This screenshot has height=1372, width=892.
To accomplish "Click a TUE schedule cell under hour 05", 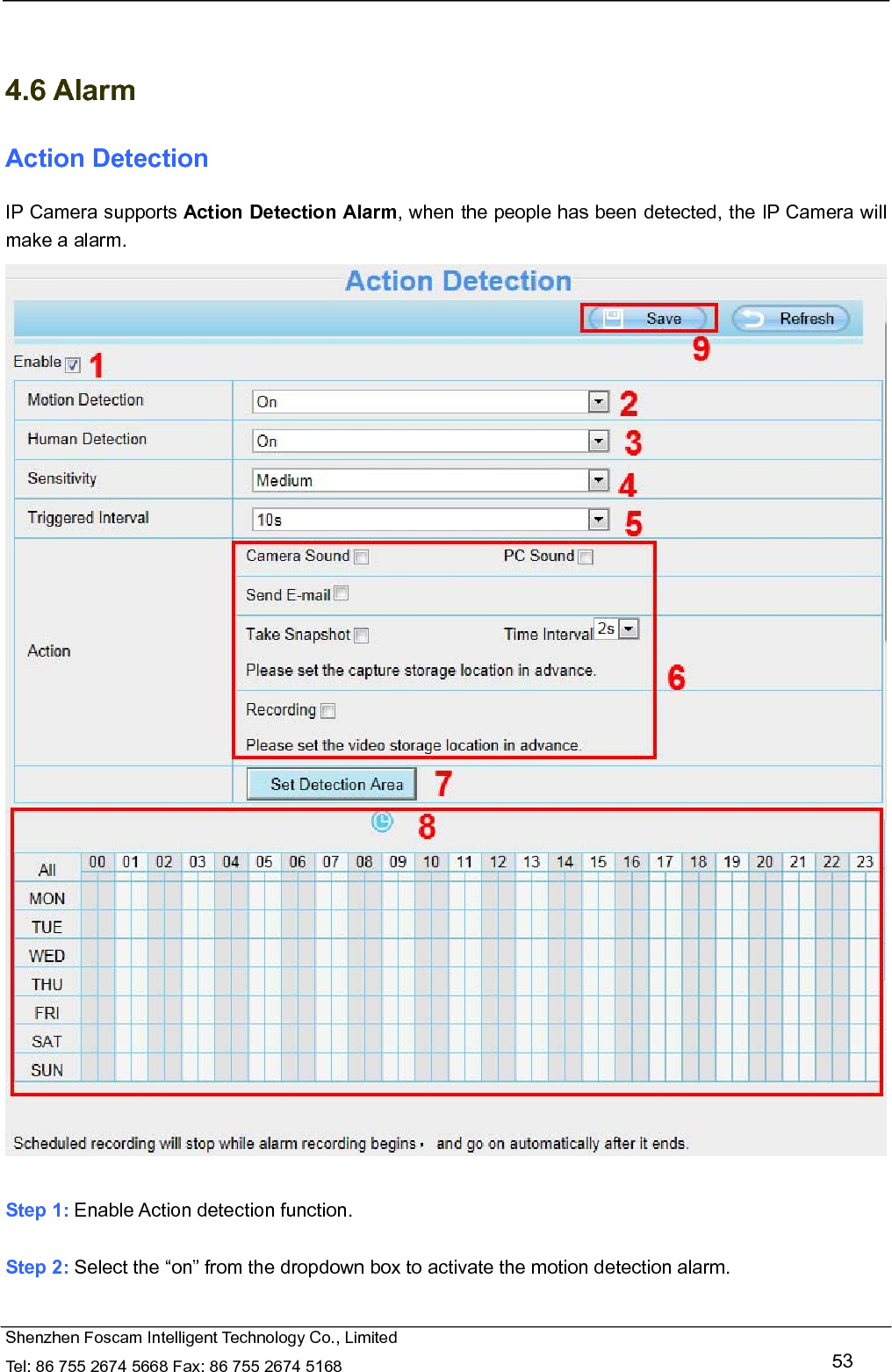I will [x=263, y=925].
